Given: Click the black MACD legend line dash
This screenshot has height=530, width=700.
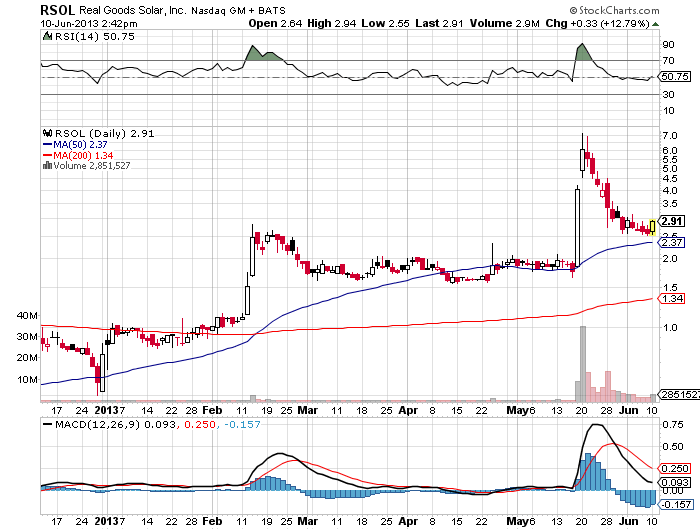Looking at the screenshot, I should click(x=47, y=424).
